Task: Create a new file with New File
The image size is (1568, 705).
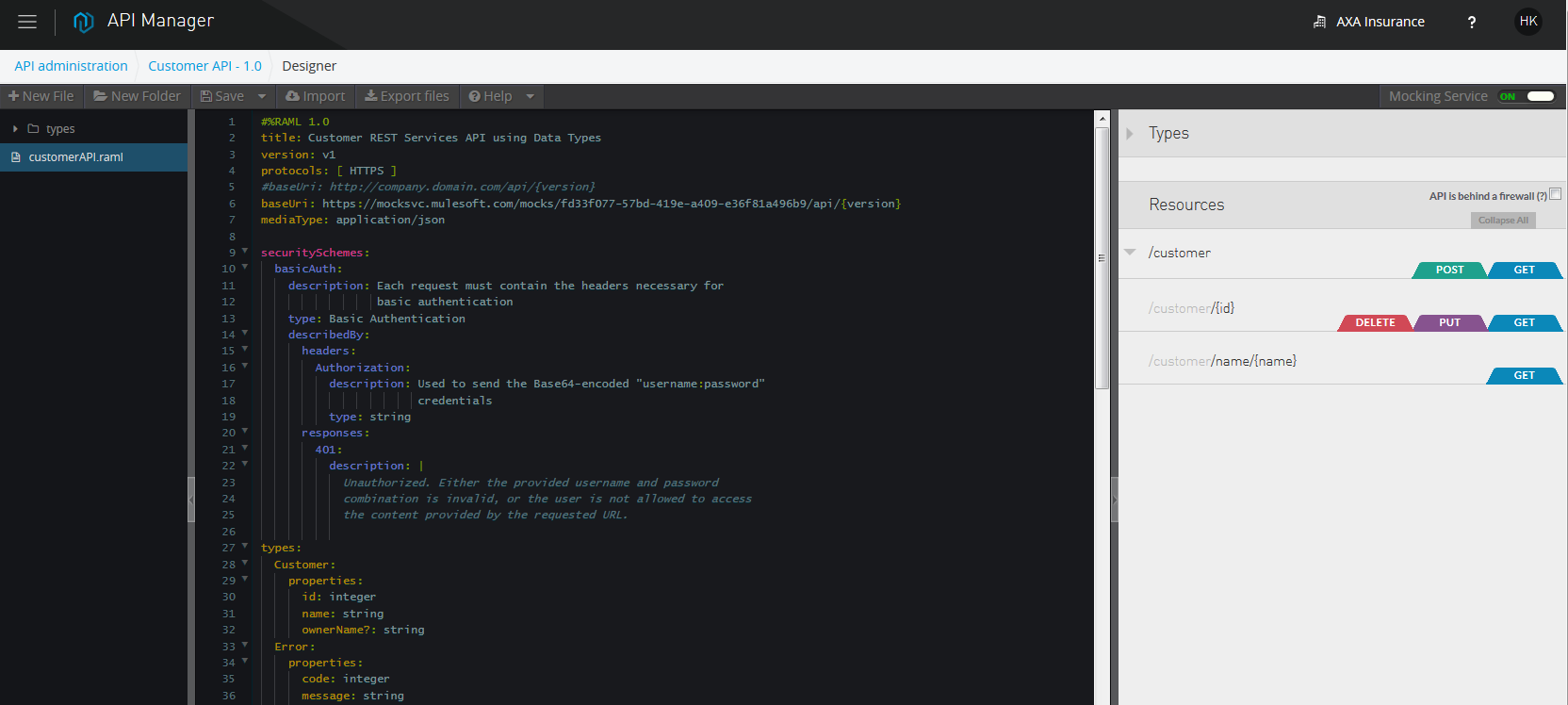Action: pyautogui.click(x=41, y=96)
